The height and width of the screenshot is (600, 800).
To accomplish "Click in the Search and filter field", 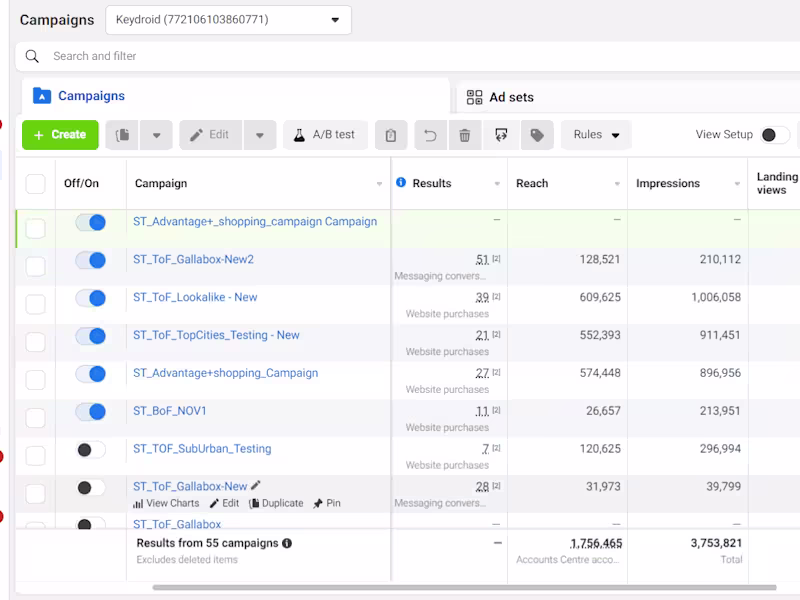I will [408, 56].
